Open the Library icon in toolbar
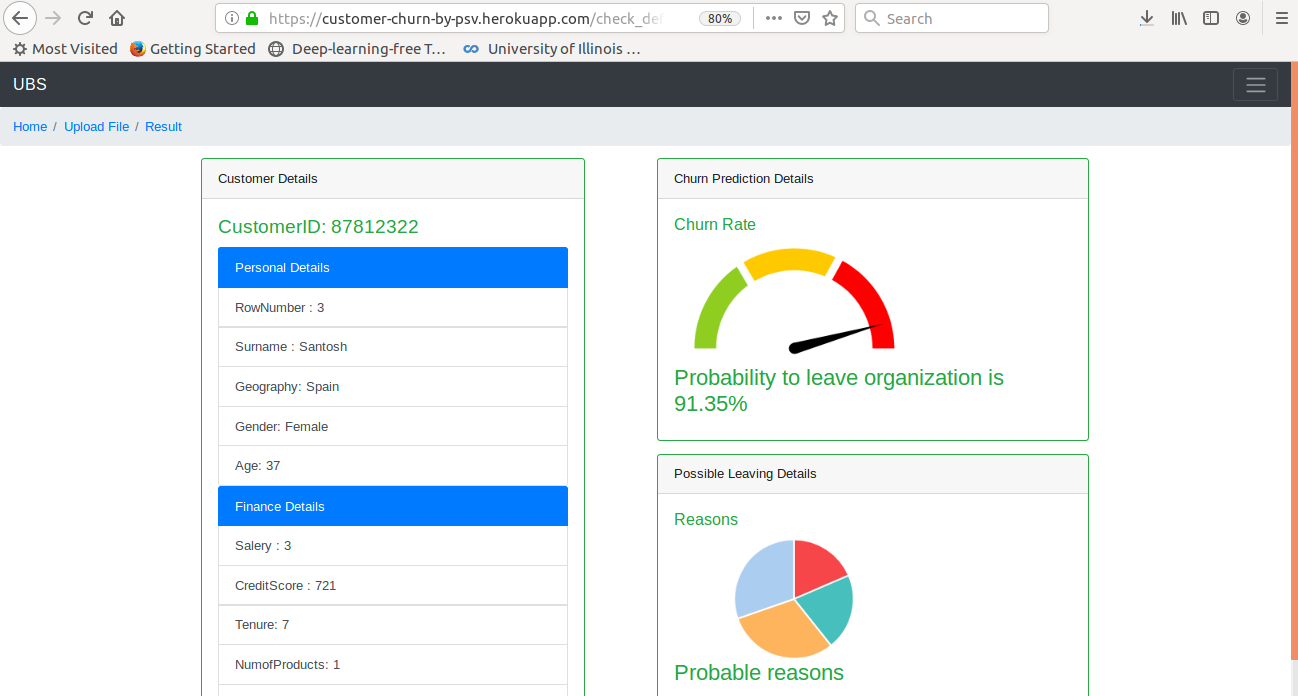The width and height of the screenshot is (1298, 696). [x=1179, y=18]
